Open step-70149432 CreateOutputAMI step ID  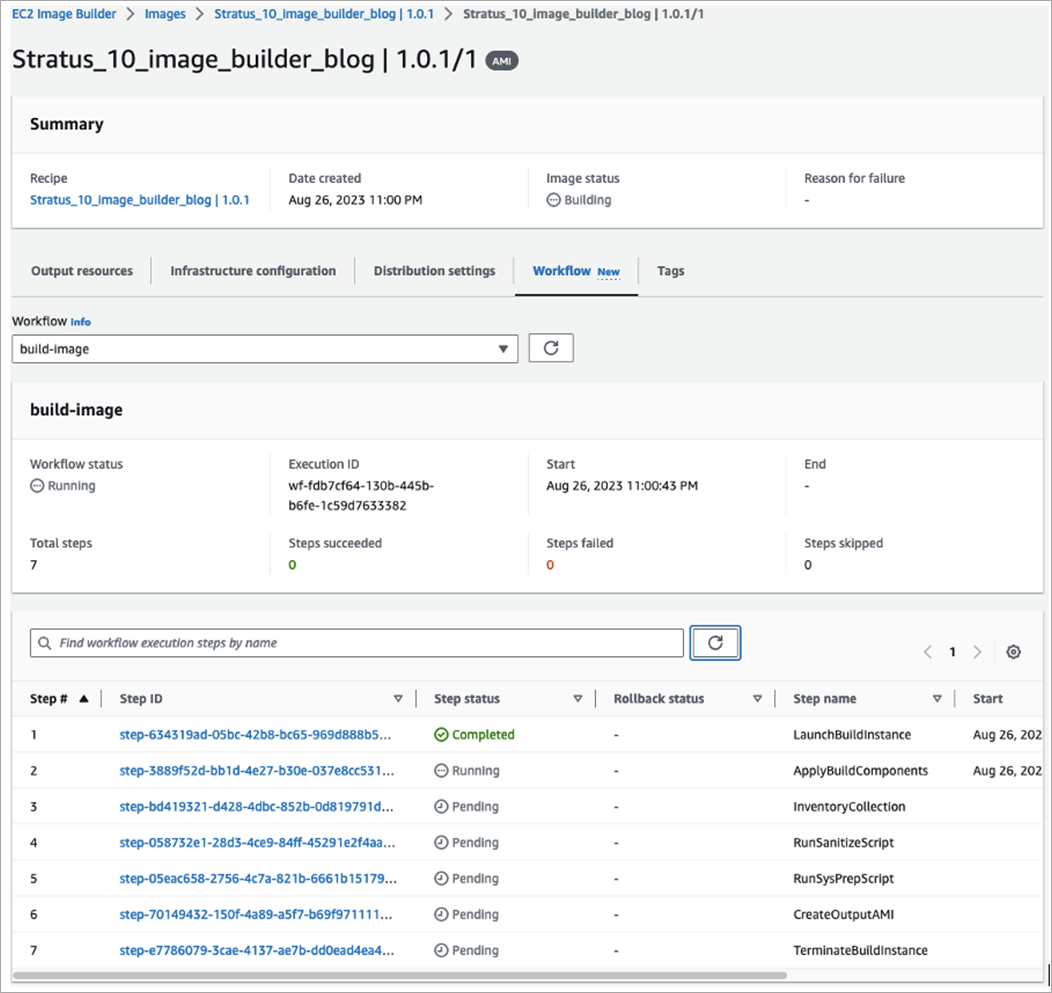256,914
